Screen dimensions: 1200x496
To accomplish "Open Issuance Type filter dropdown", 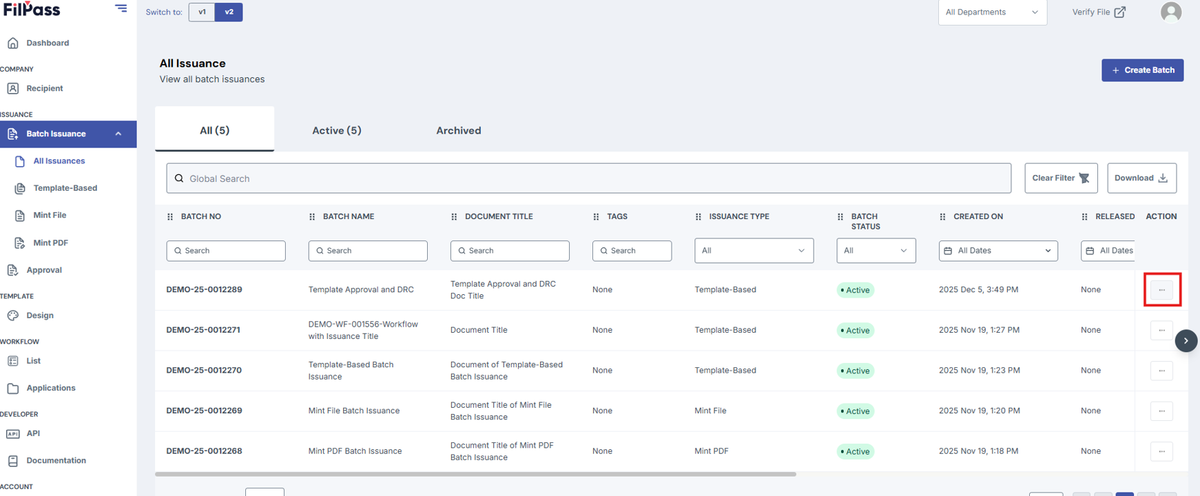I will [x=755, y=251].
